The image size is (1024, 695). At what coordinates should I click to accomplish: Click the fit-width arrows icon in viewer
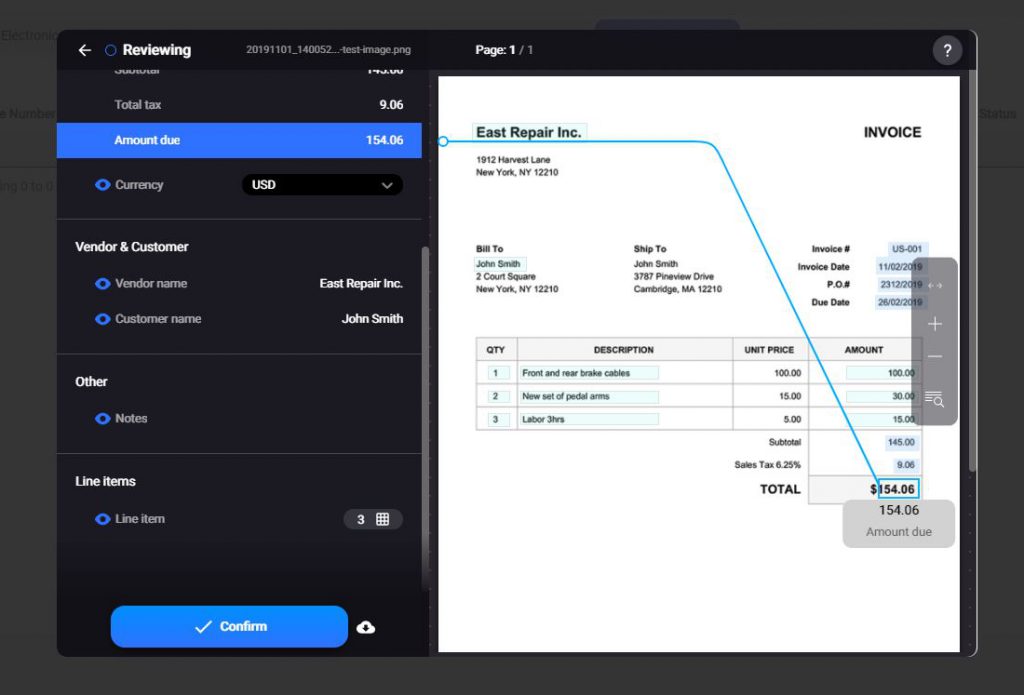point(935,286)
